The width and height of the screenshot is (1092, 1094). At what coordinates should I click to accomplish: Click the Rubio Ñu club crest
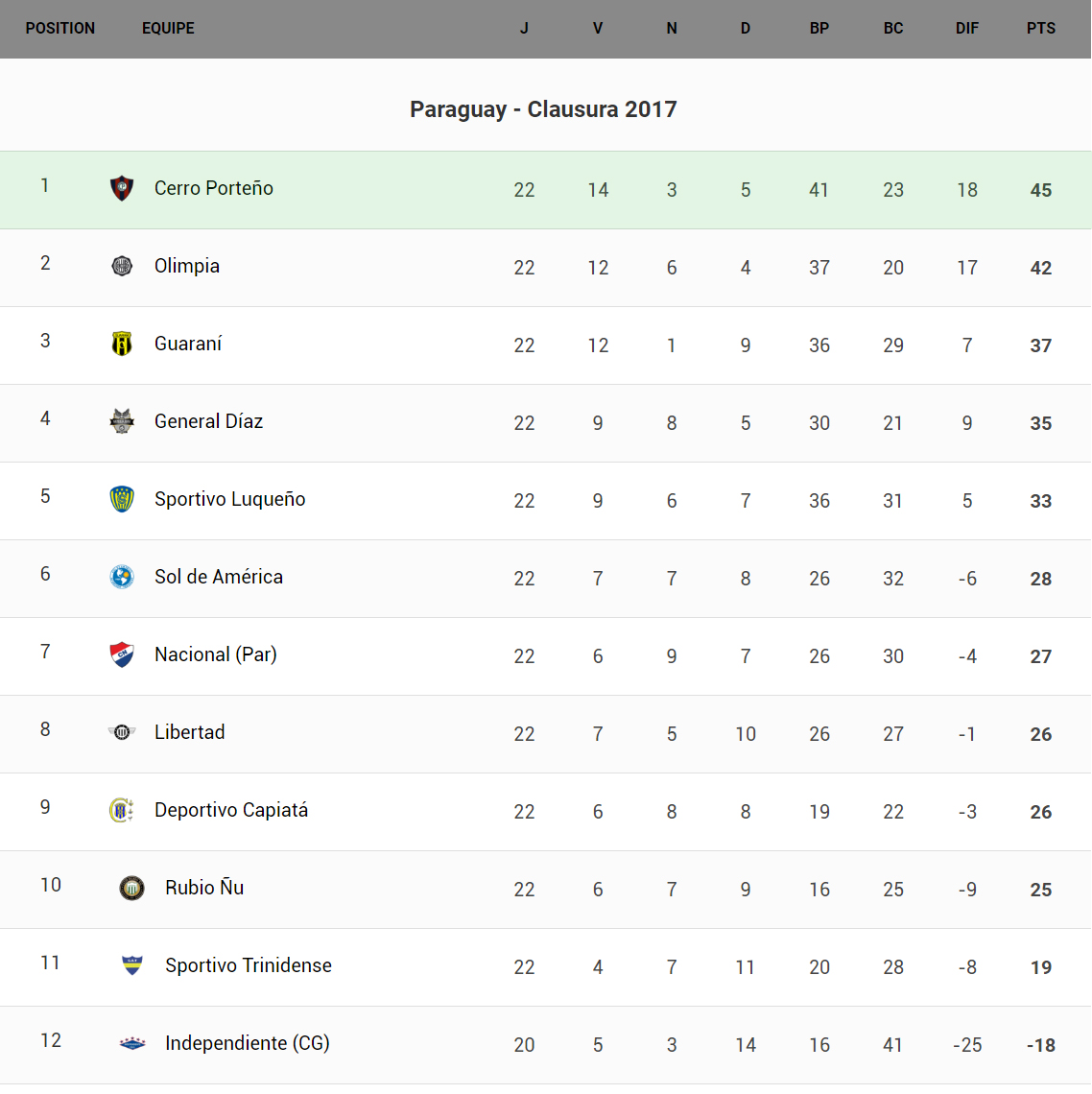pos(132,888)
